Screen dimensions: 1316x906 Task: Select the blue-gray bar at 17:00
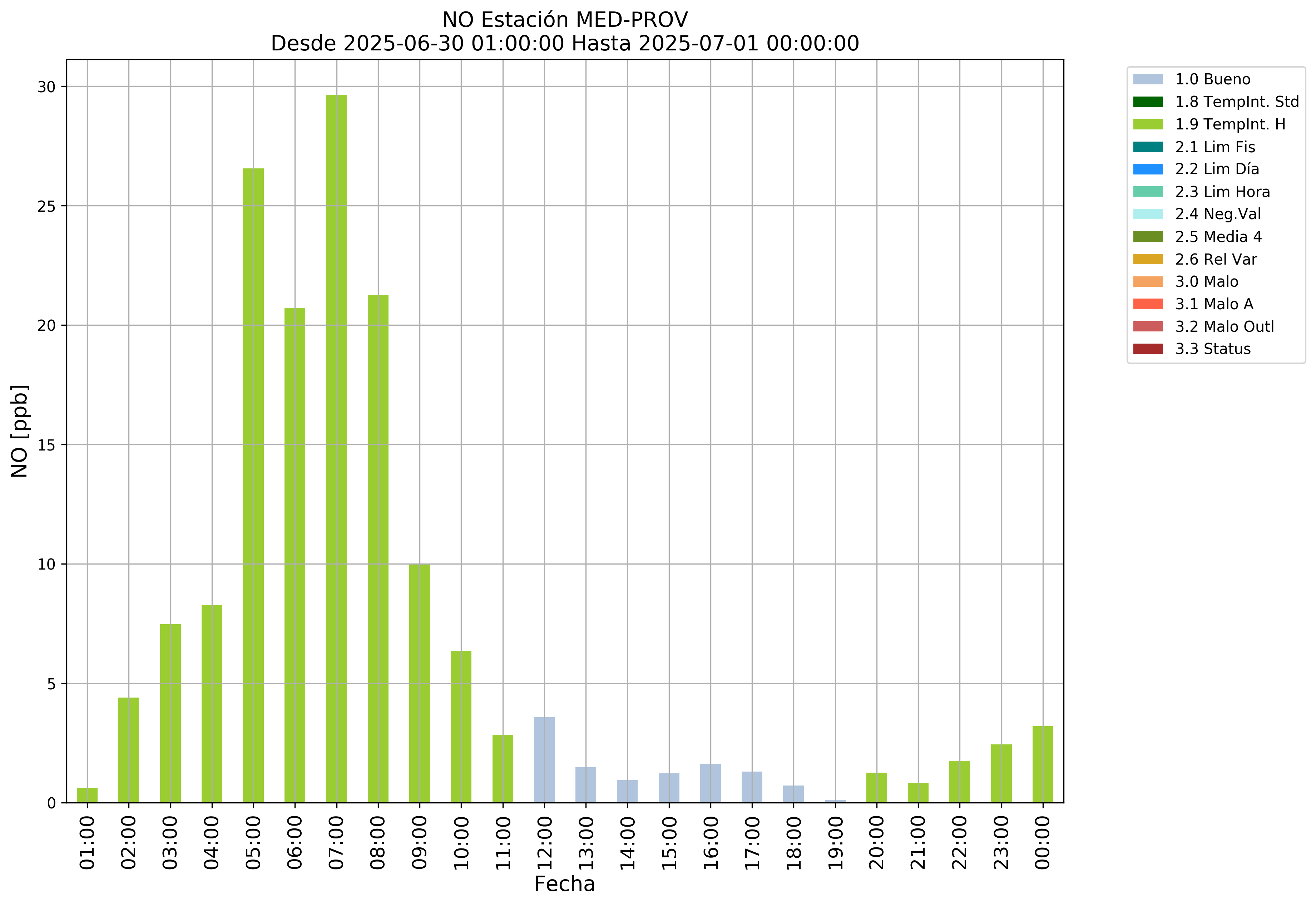click(x=752, y=787)
